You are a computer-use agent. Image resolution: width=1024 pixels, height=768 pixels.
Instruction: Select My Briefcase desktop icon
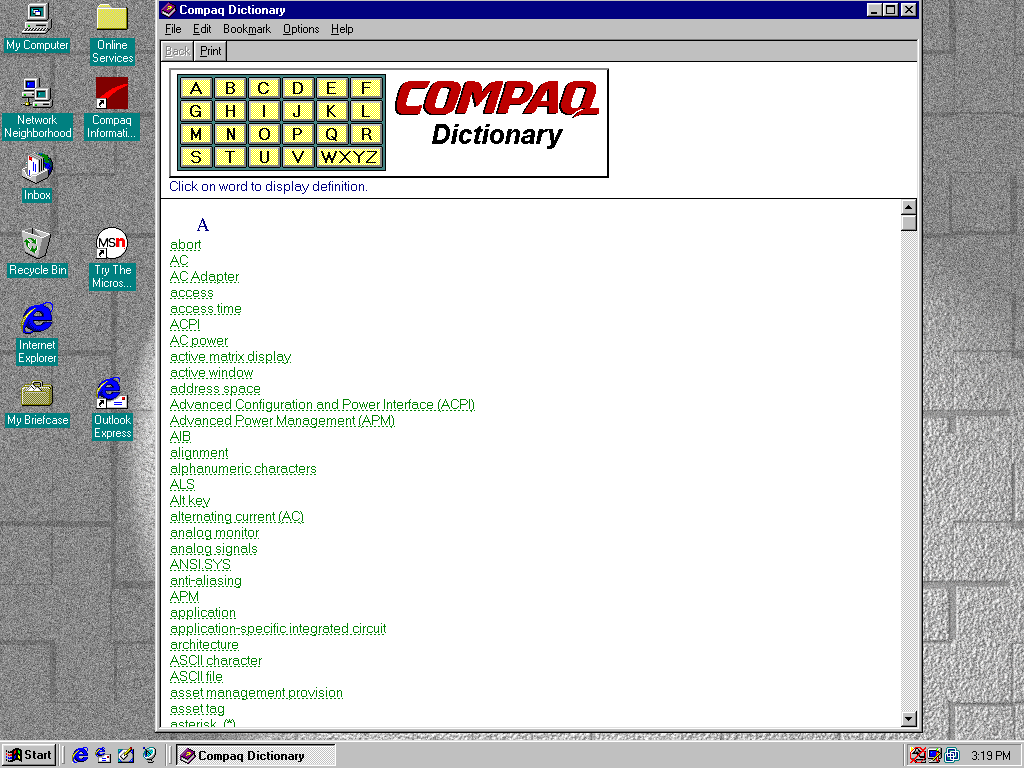[x=37, y=403]
